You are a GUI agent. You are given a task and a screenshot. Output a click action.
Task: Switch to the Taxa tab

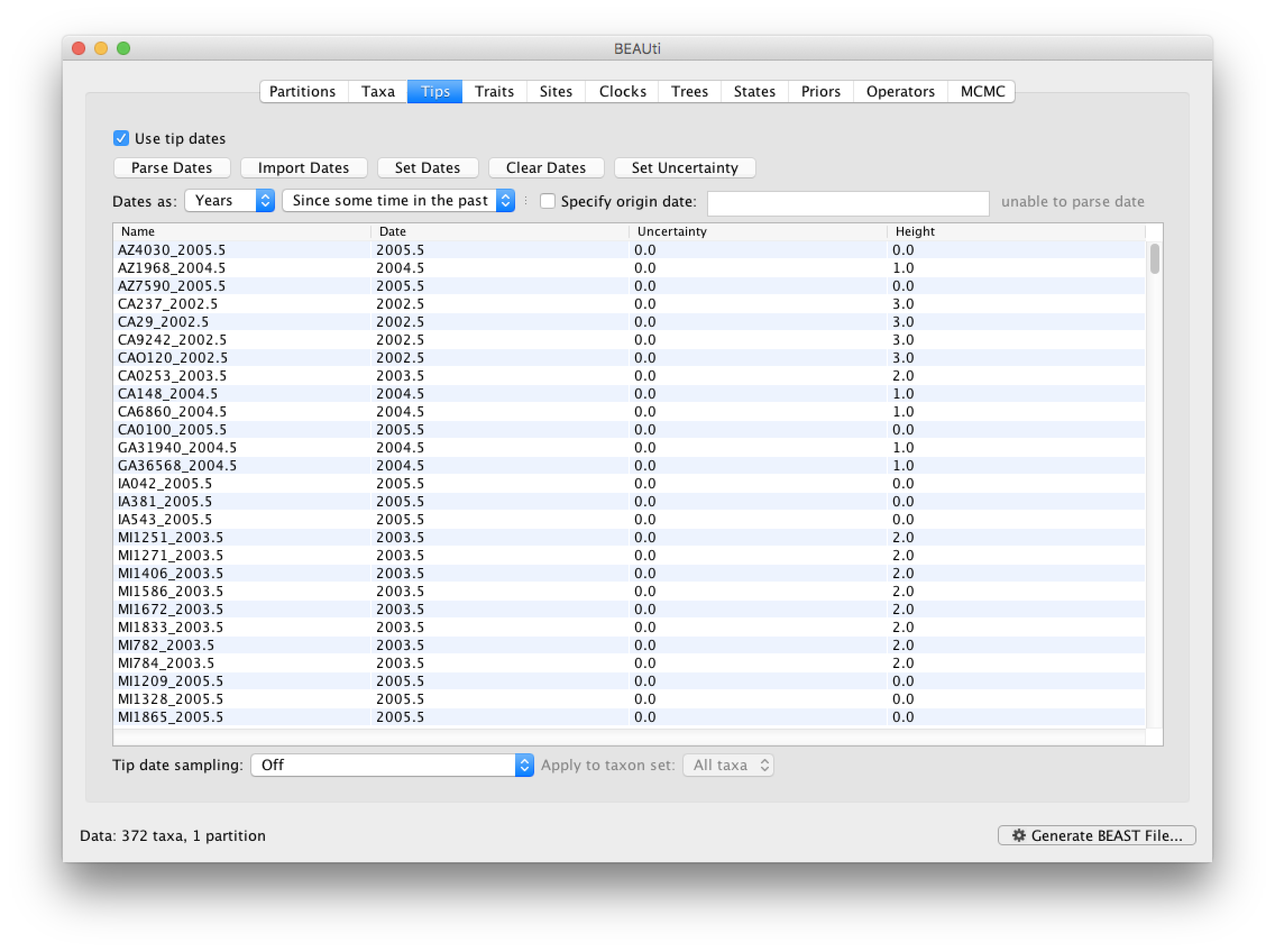[378, 91]
